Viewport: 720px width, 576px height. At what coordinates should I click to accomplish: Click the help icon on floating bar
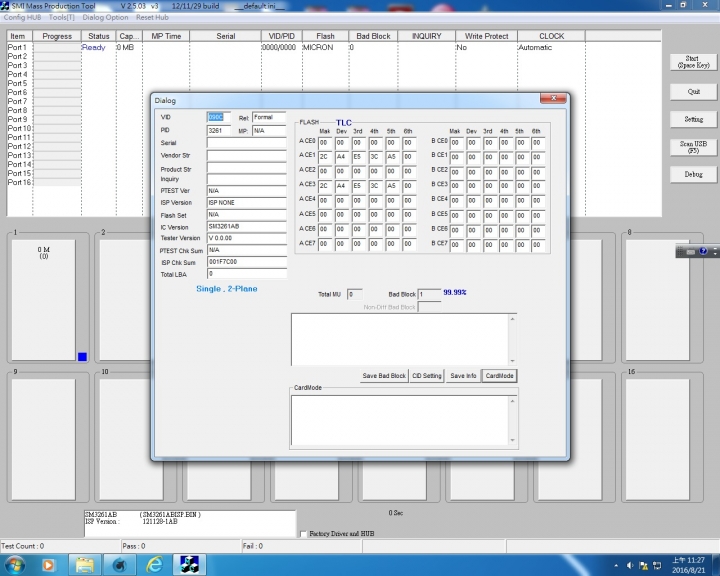click(703, 251)
